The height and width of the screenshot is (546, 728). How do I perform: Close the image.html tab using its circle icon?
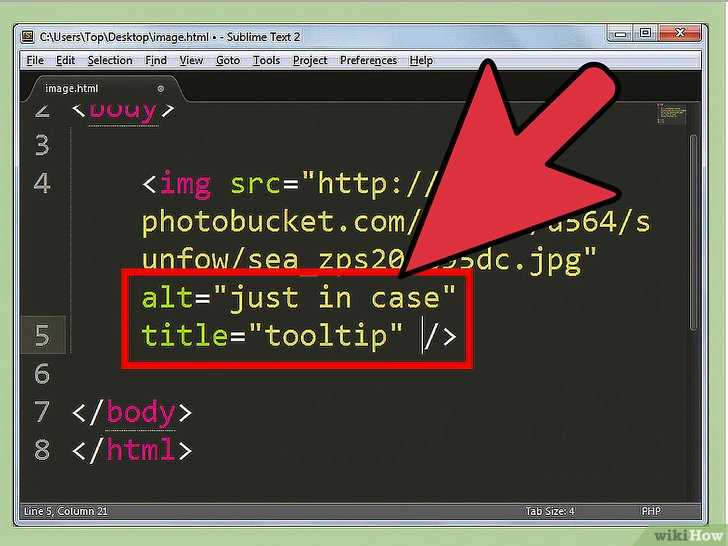[161, 88]
